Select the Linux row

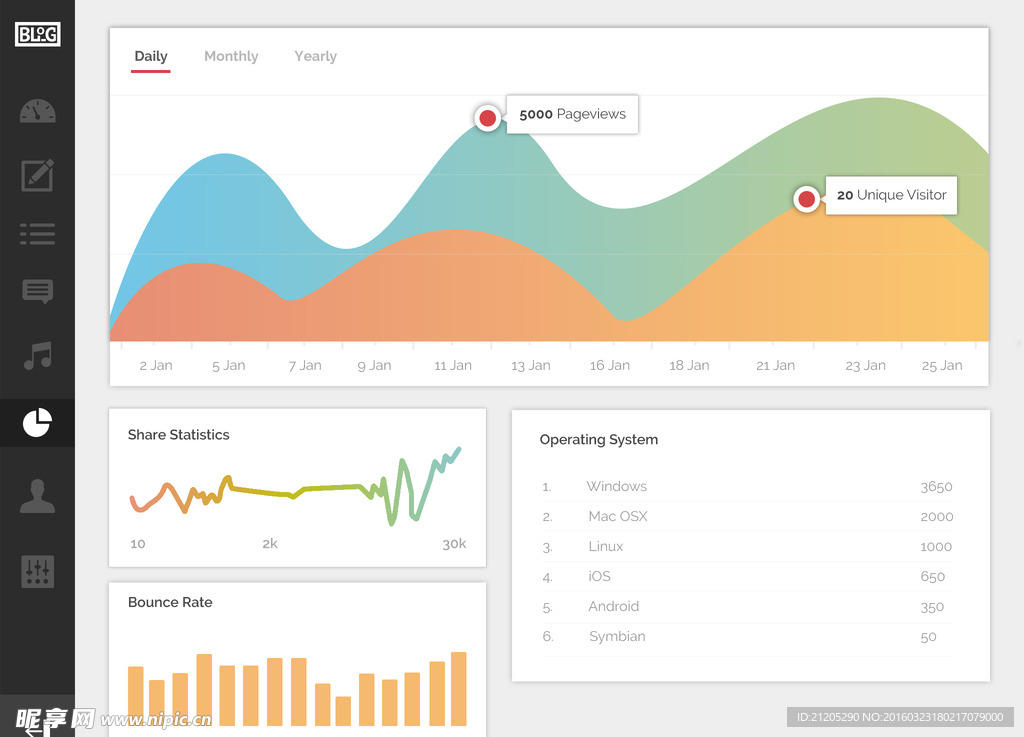(747, 546)
